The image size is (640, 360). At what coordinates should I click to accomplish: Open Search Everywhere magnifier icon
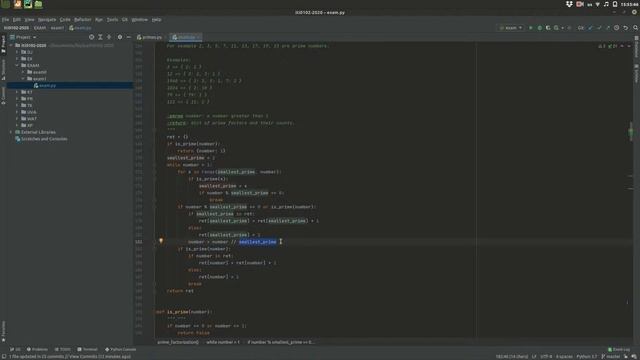pos(636,28)
